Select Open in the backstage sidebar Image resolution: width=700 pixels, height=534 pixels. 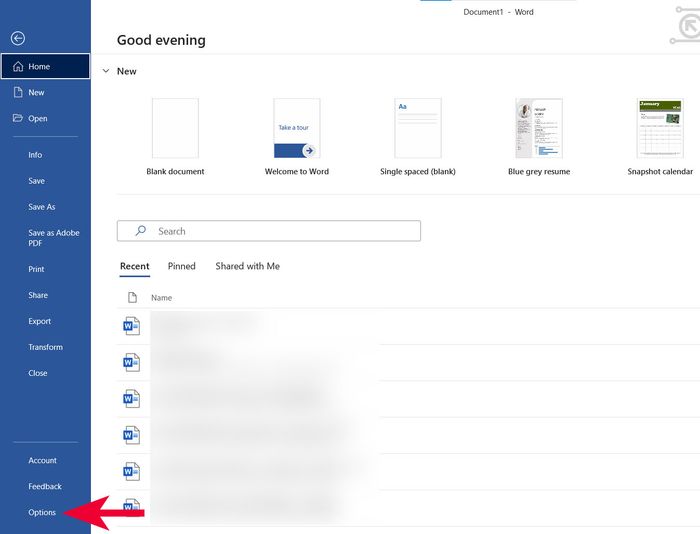pos(46,118)
